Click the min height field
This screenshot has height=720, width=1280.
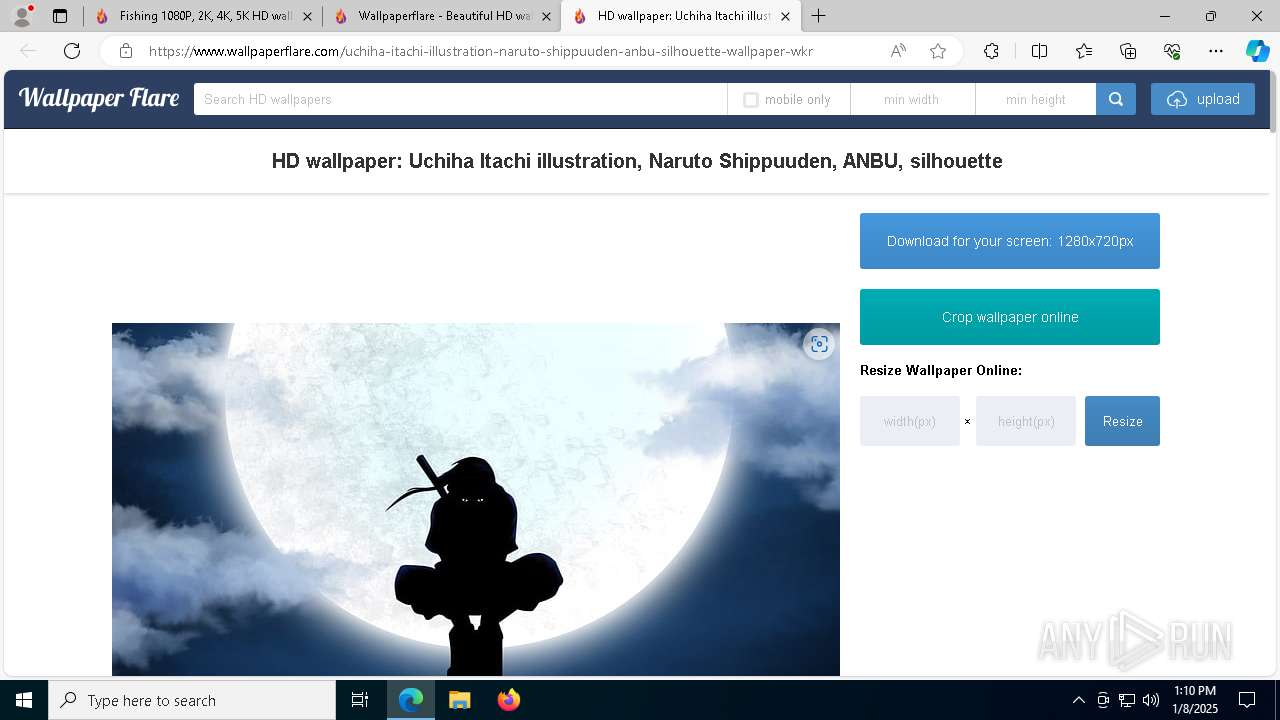(x=1036, y=99)
